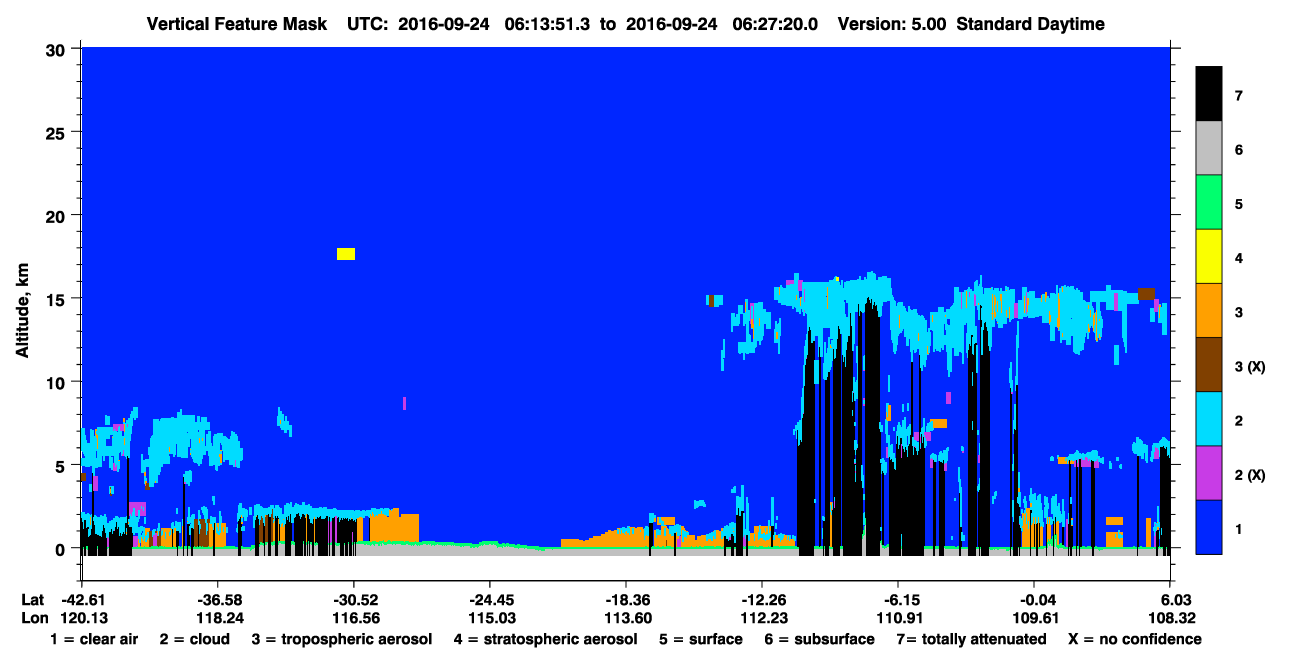Click the '4 = stratospheric aerosol' key text
The height and width of the screenshot is (667, 1300).
click(545, 639)
